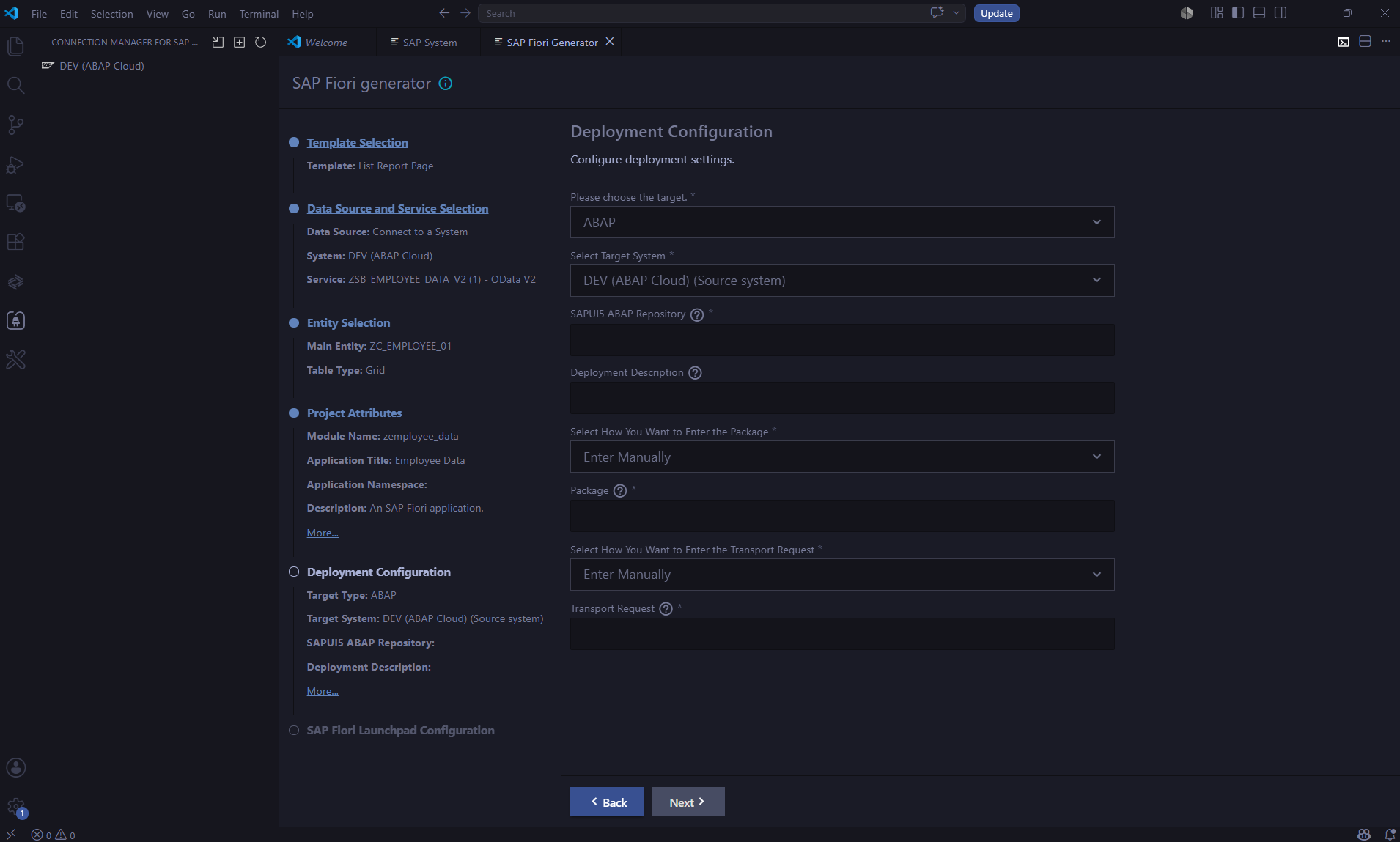
Task: Click the Next button
Action: [688, 802]
